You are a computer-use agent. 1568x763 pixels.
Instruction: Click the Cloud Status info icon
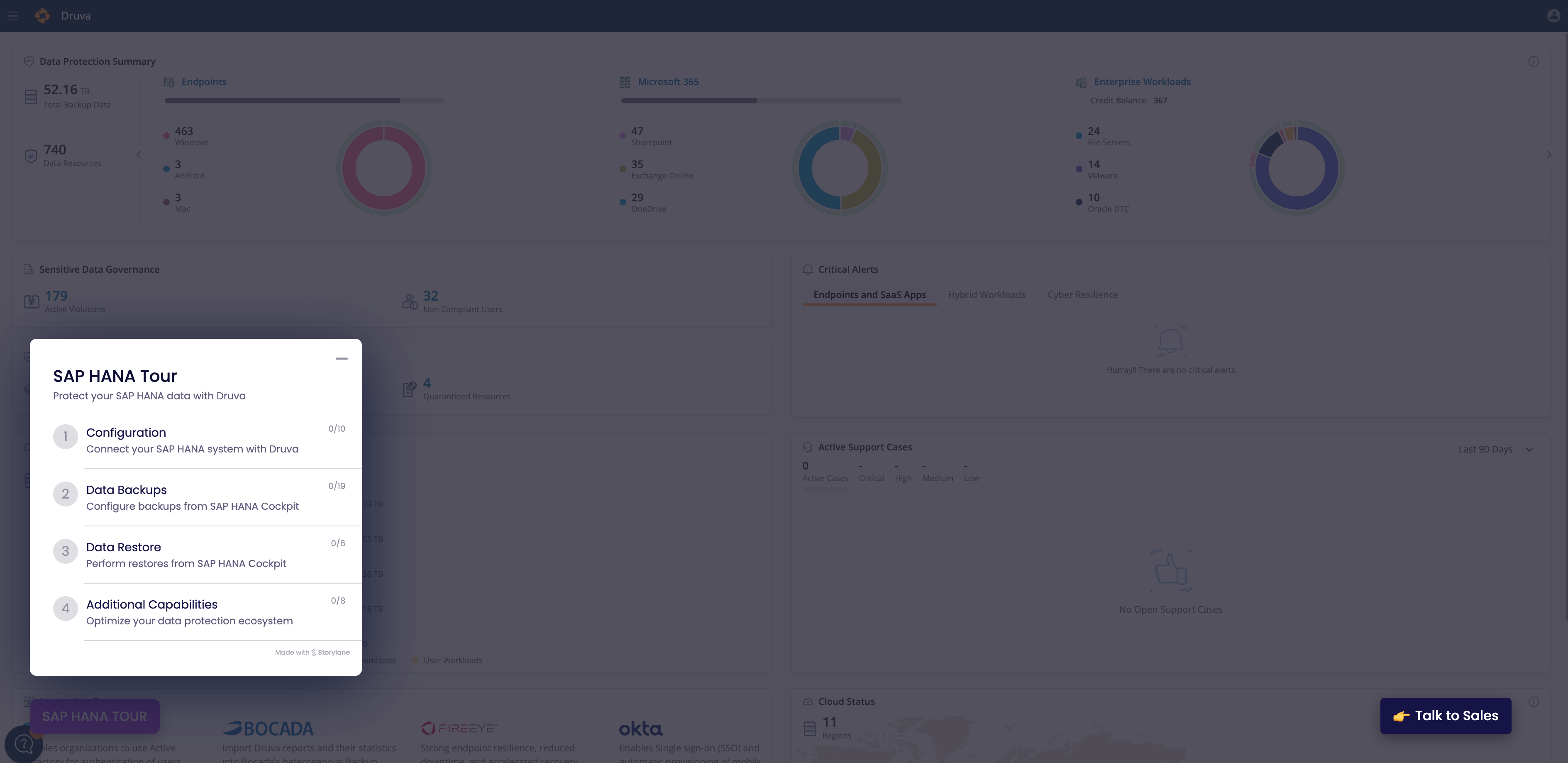click(x=1533, y=702)
